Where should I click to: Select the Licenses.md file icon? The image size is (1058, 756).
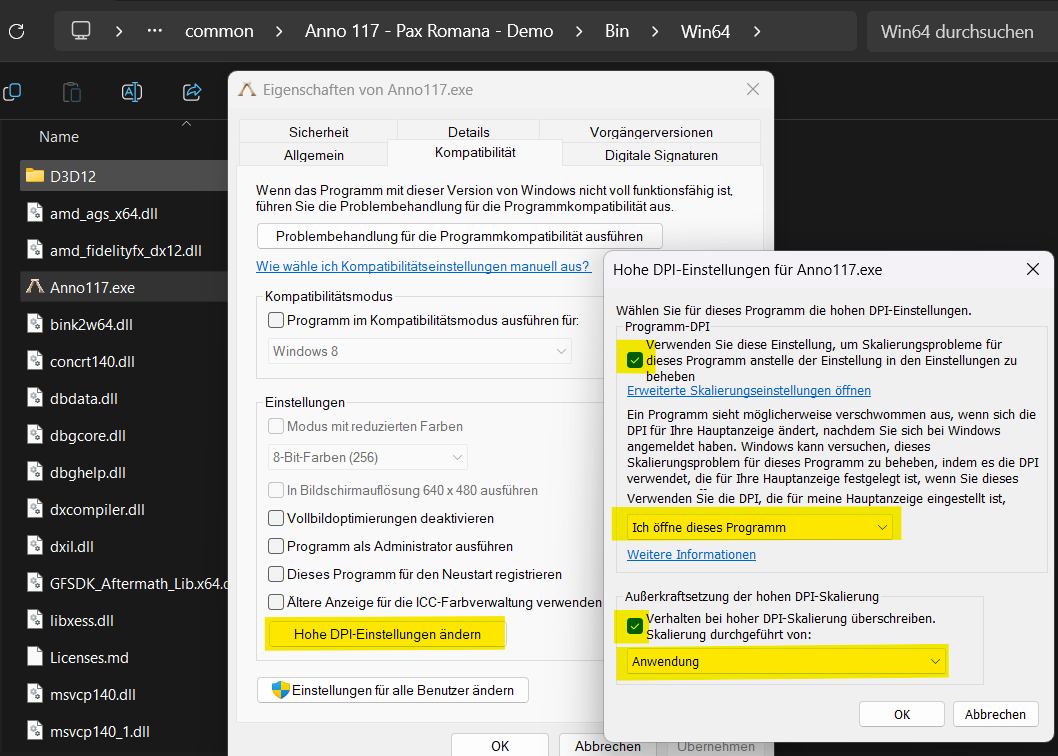(x=34, y=657)
